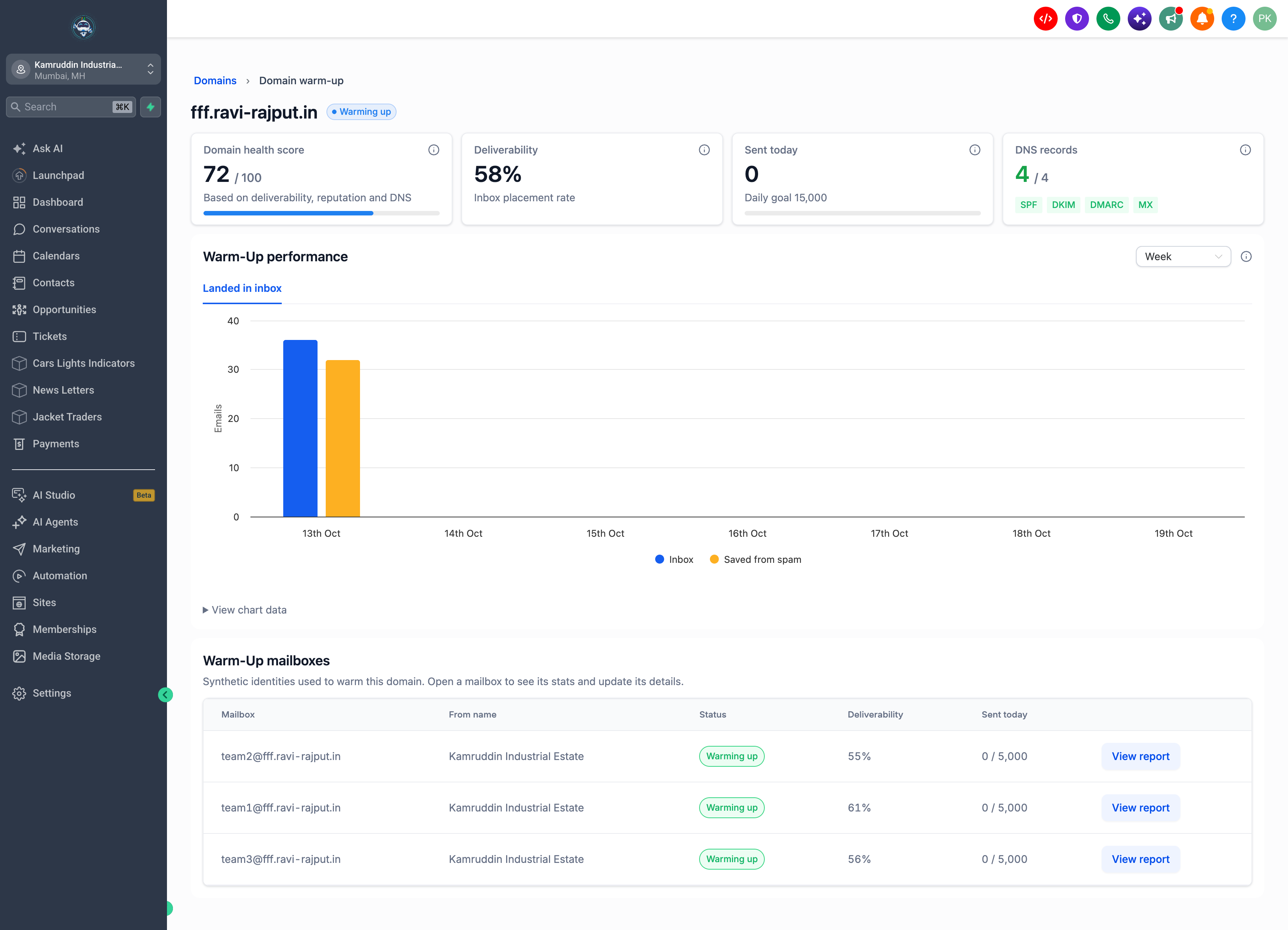Show info for Deliverability card
Viewport: 1288px width, 930px height.
pyautogui.click(x=704, y=150)
